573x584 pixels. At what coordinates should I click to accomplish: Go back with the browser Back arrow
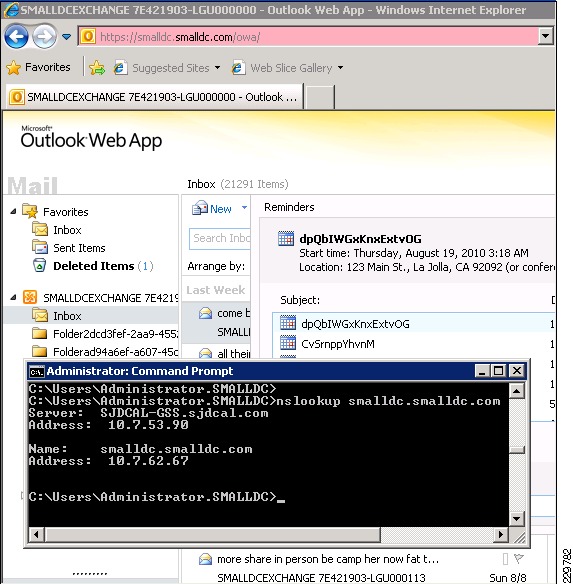coord(16,36)
